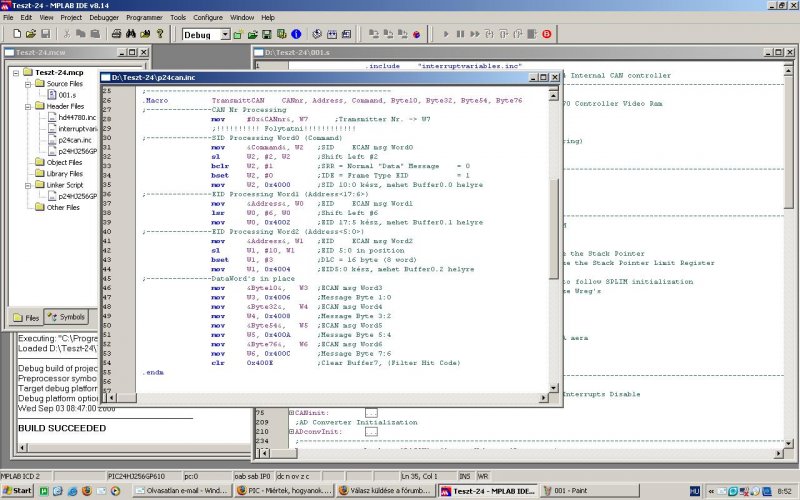The width and height of the screenshot is (800, 500).
Task: Click the debugger Halt pause icon
Action: click(x=460, y=34)
